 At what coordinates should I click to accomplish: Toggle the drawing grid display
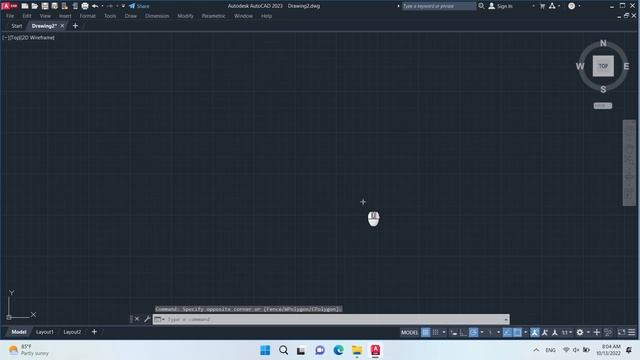tap(425, 333)
